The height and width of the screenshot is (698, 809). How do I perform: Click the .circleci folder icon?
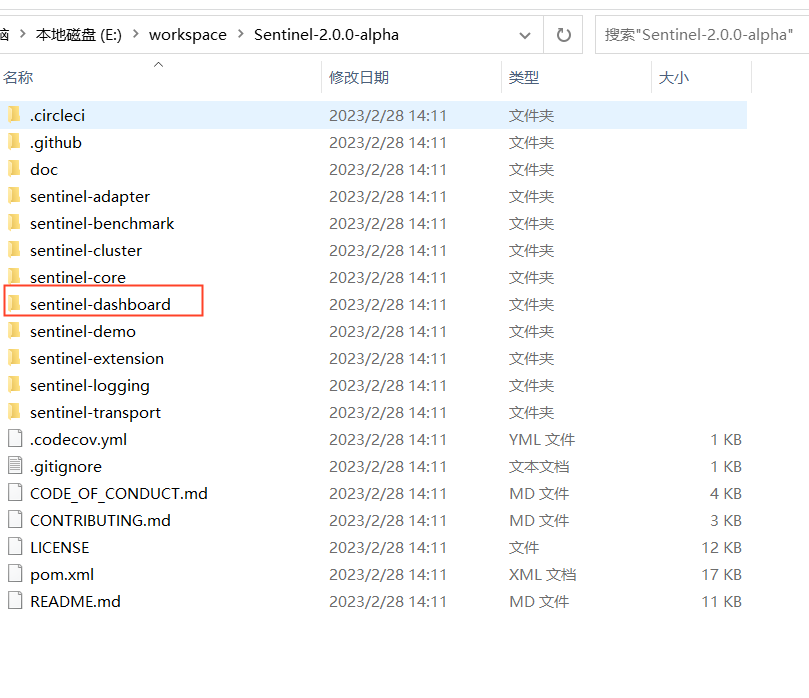[13, 115]
